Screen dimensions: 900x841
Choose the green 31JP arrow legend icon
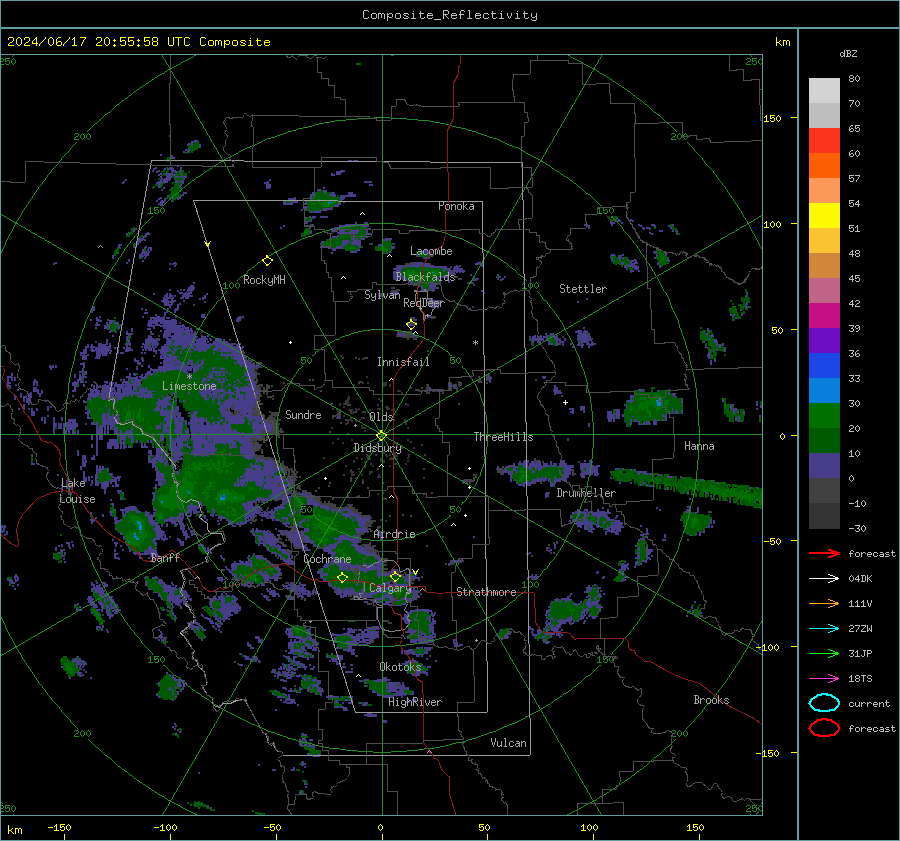824,653
